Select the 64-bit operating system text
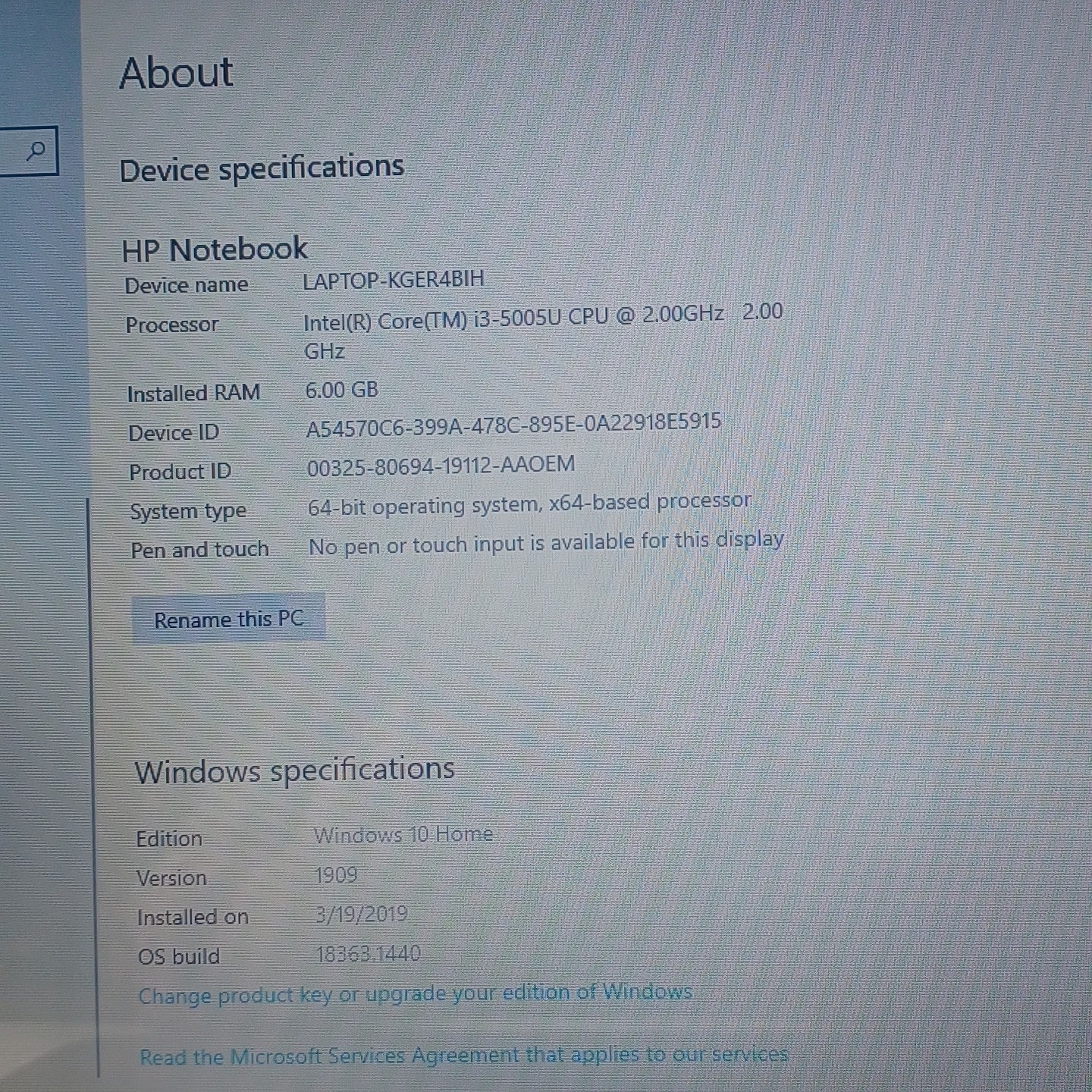 529,504
